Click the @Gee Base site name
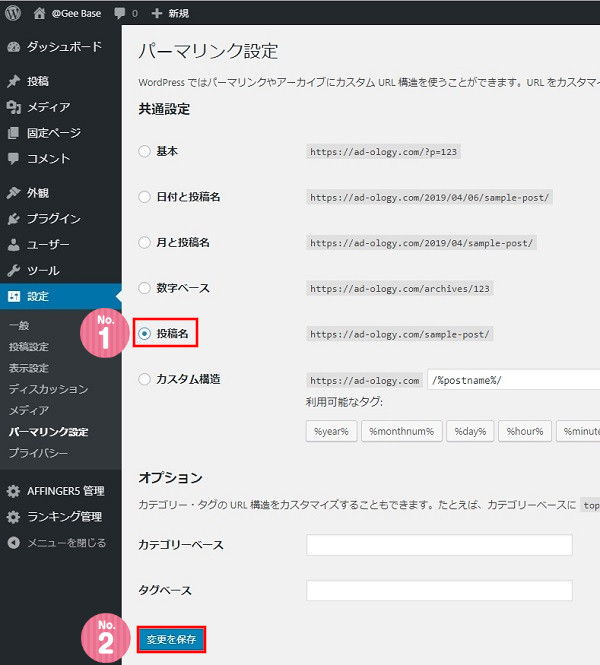 [x=76, y=14]
